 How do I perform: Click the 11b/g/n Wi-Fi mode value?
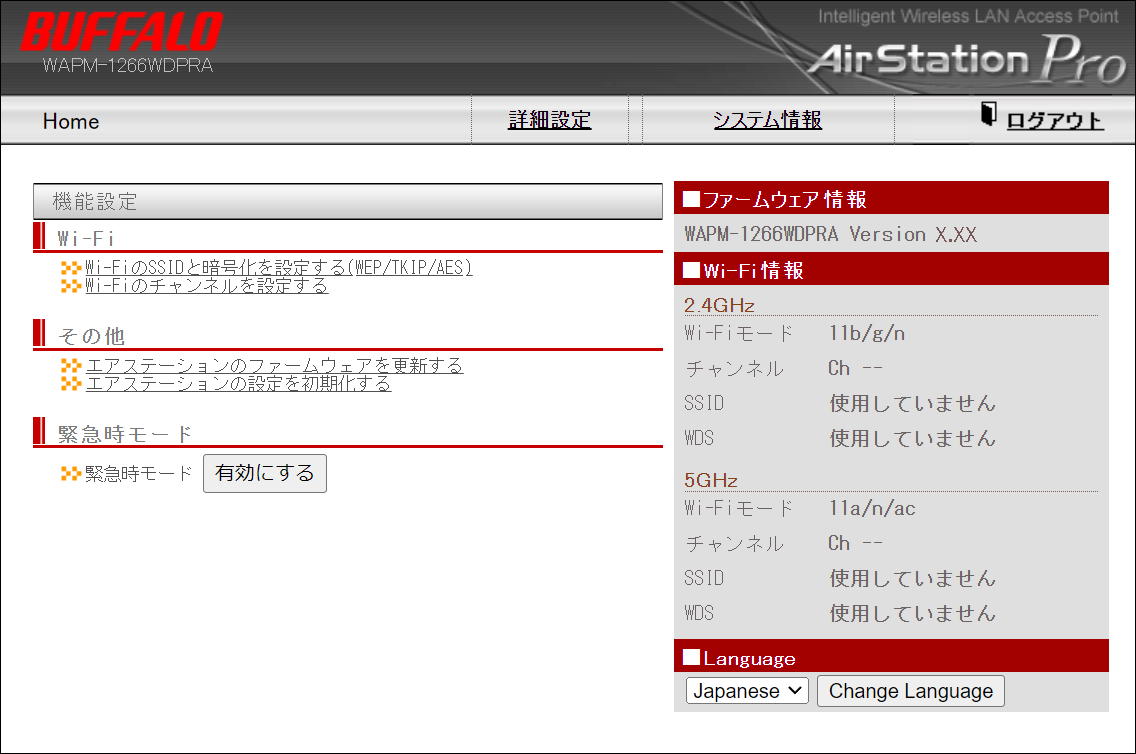[x=867, y=334]
